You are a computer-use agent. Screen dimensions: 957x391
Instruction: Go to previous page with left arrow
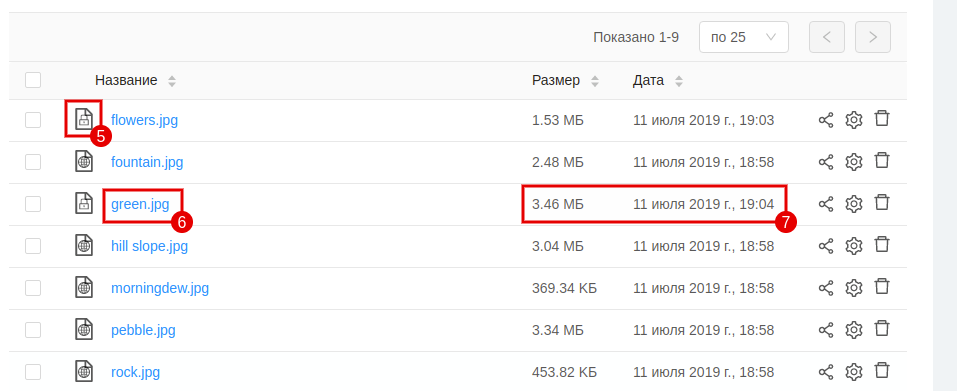pos(827,37)
